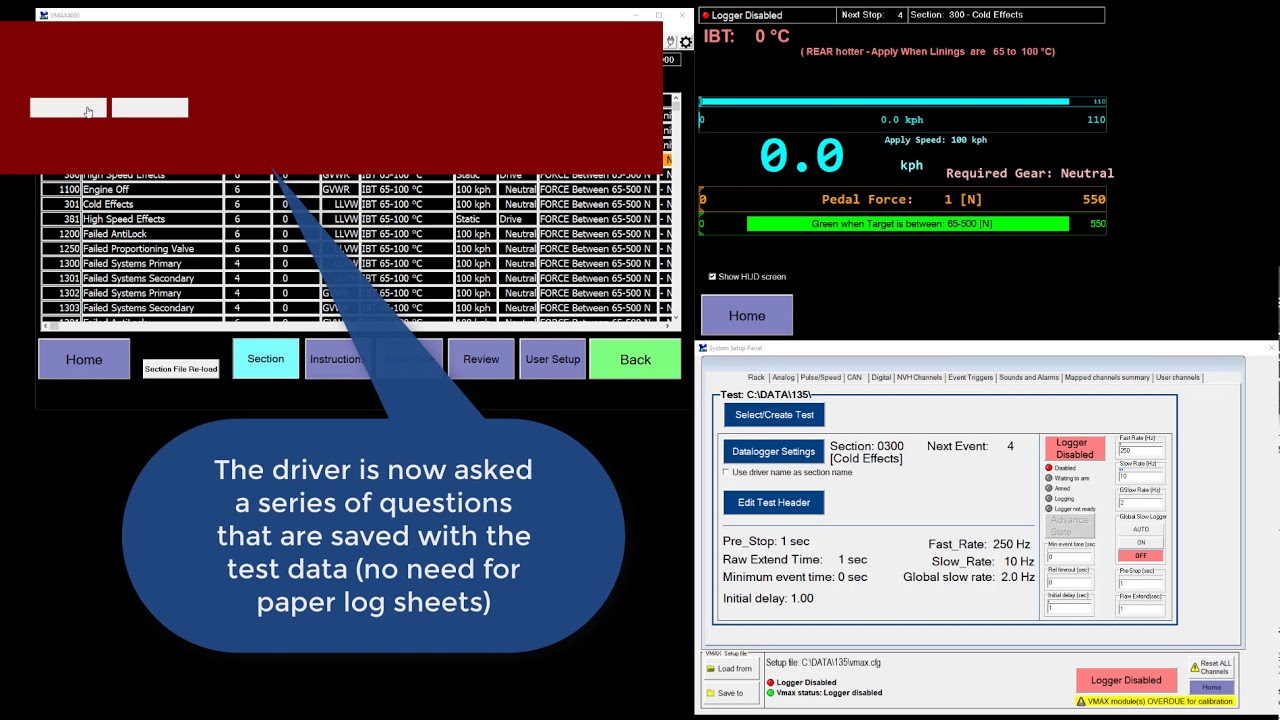The image size is (1280, 720).
Task: Click the red Disabled state indicator
Action: (x=1049, y=468)
